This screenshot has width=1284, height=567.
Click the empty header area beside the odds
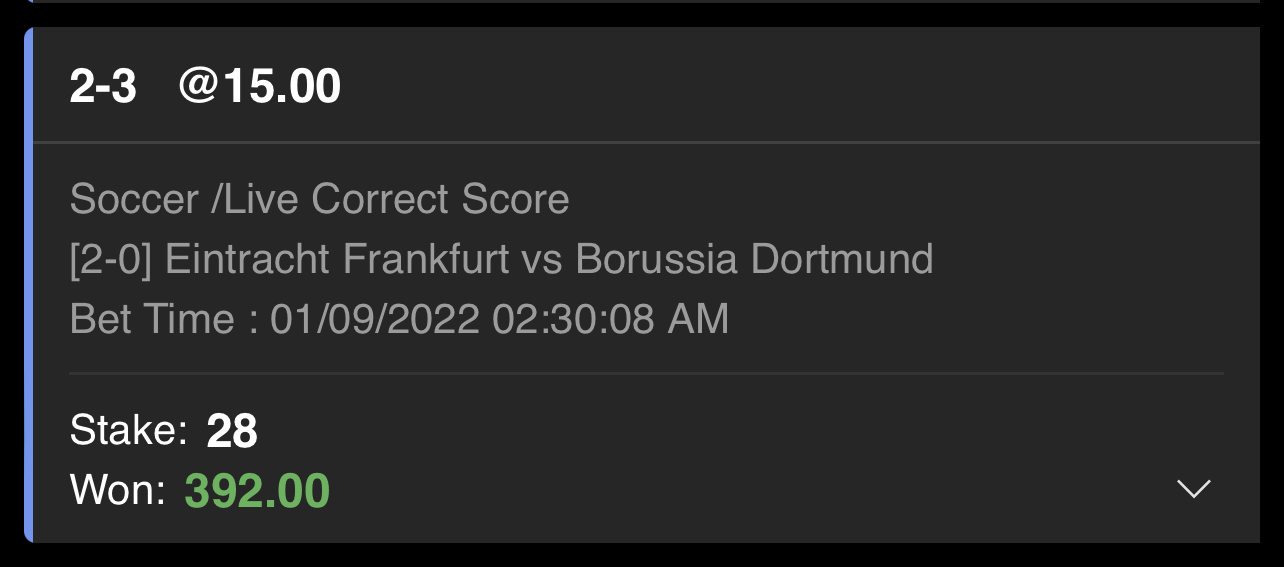[x=800, y=87]
